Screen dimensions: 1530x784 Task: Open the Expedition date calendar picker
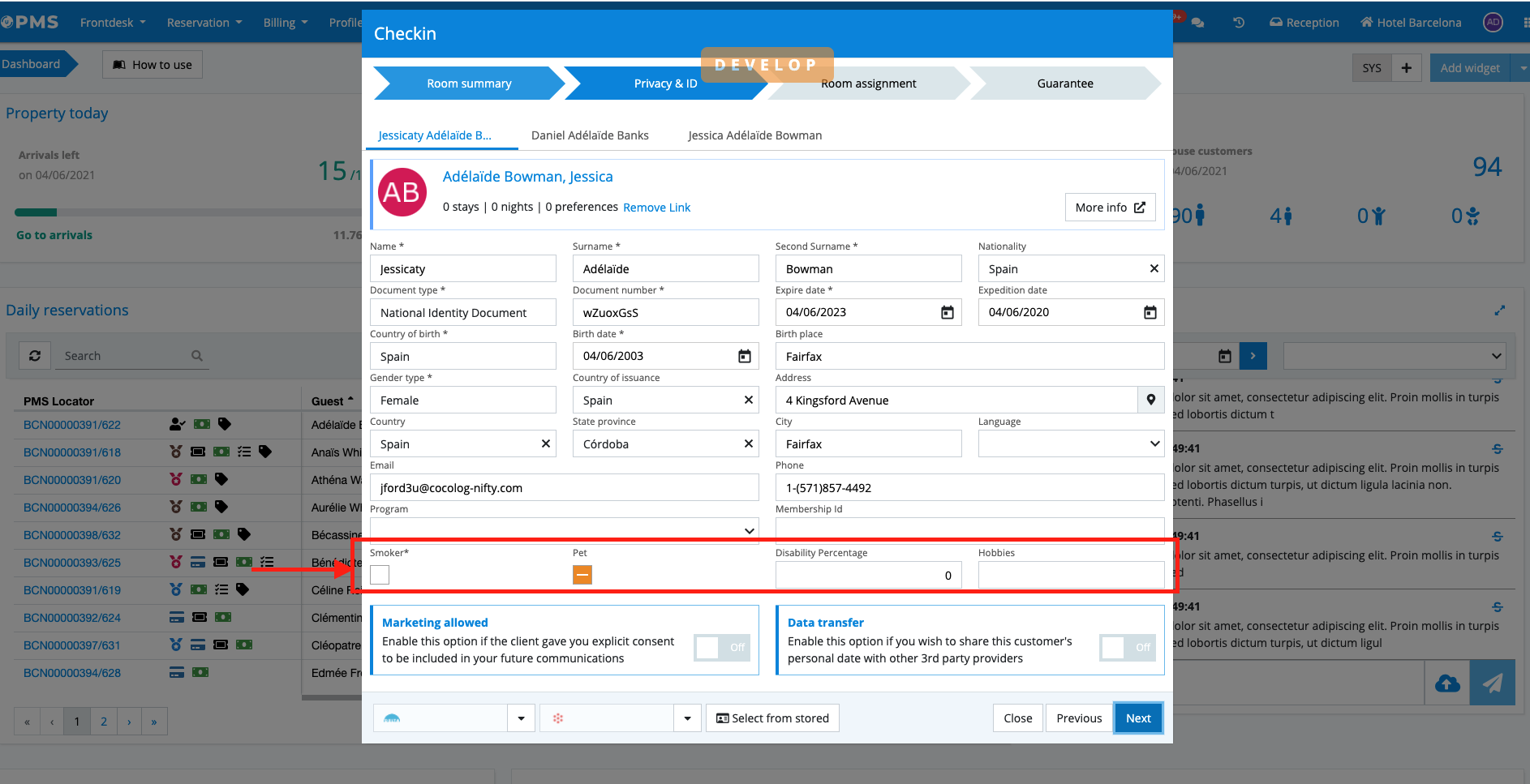point(1150,312)
